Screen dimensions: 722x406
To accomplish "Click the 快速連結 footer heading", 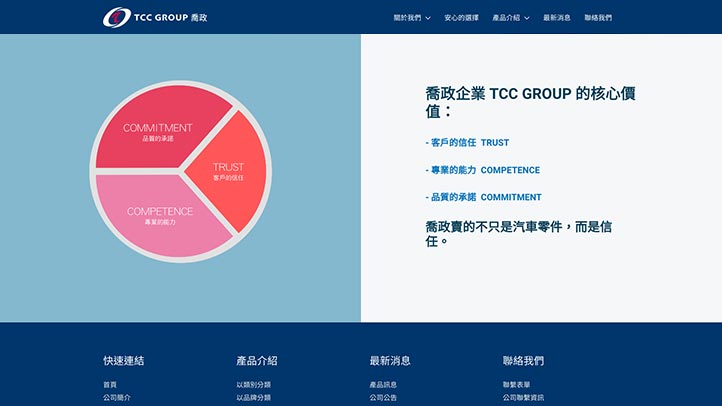I will click(x=123, y=360).
